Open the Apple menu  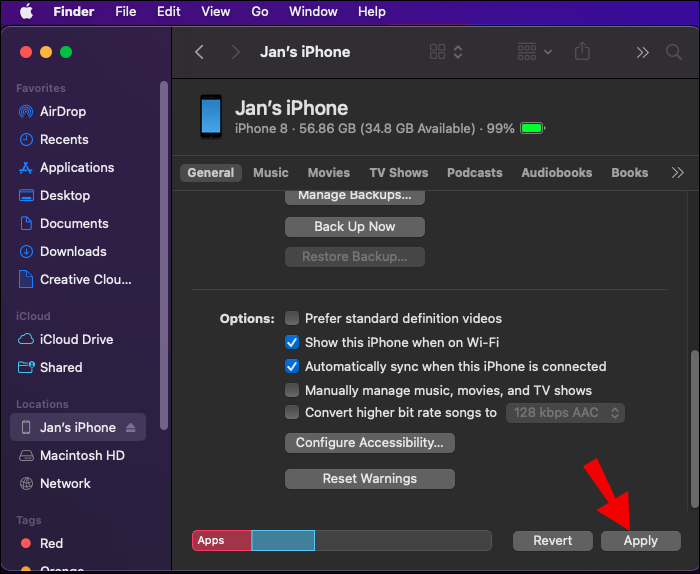(26, 12)
